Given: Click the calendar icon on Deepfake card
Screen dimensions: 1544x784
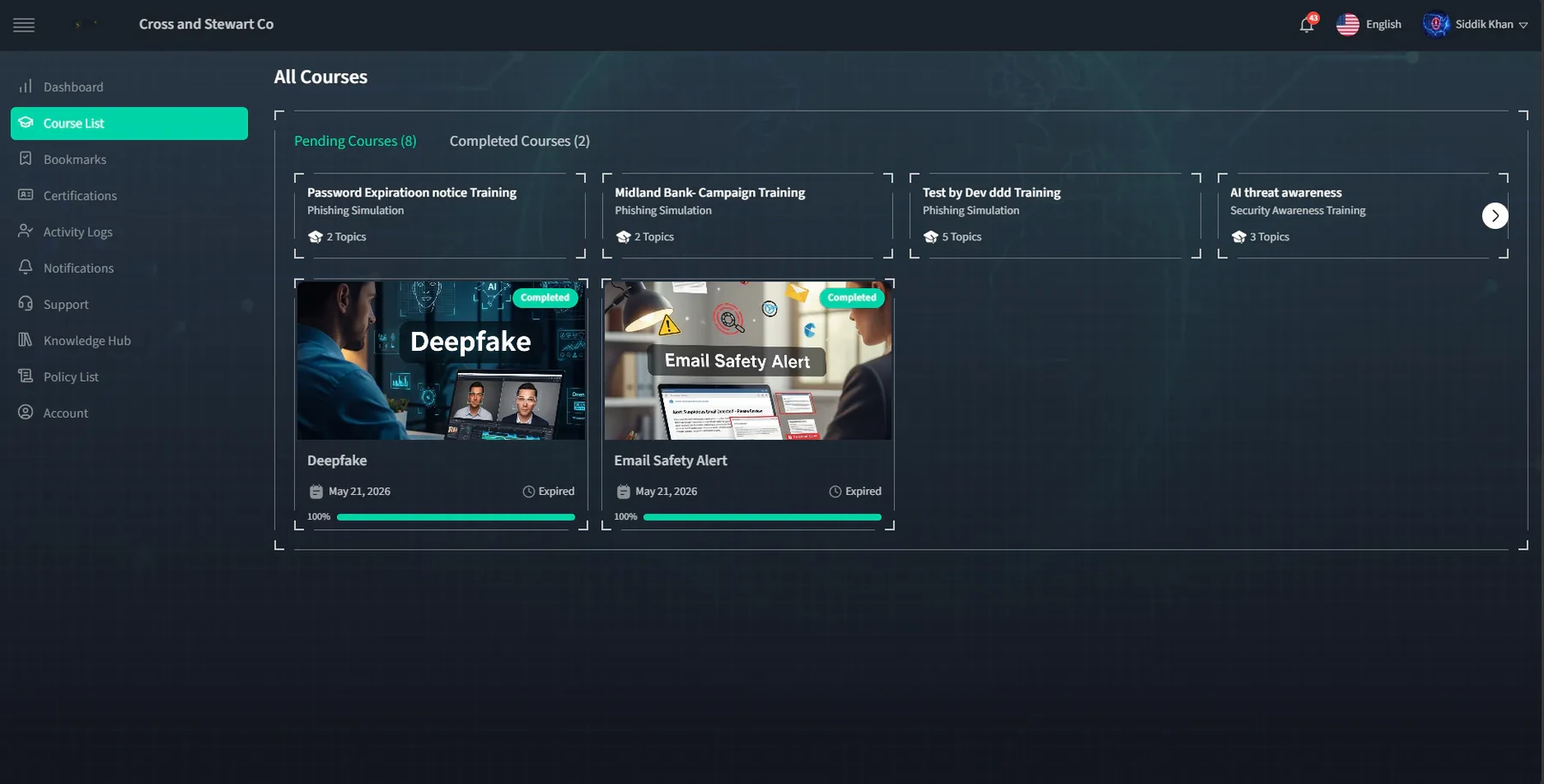Looking at the screenshot, I should [316, 492].
